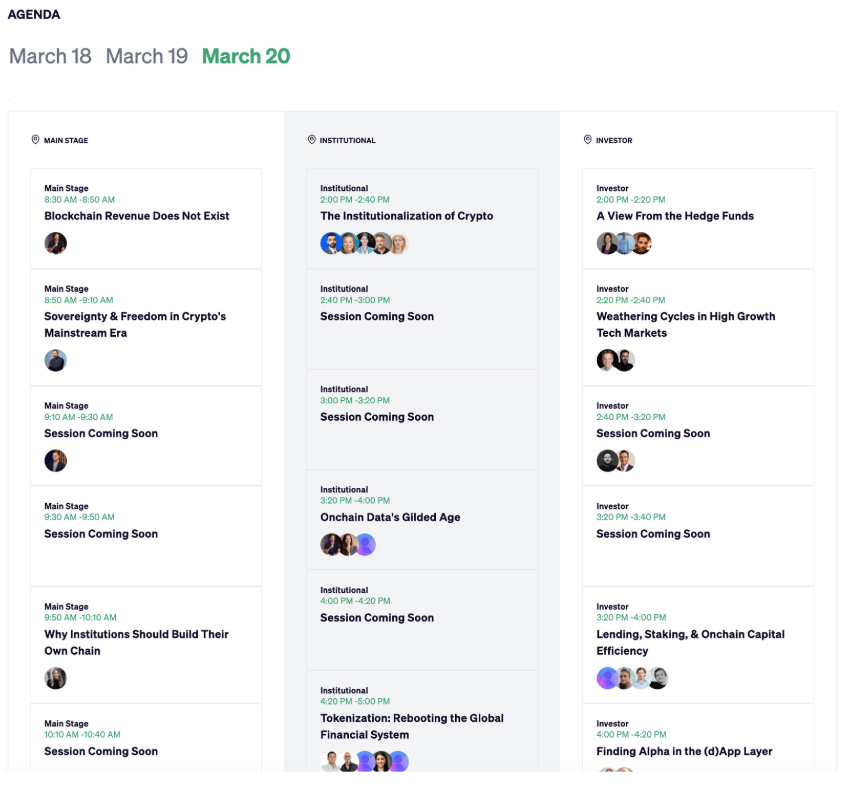Switch to the March 19 agenda tab

[146, 56]
